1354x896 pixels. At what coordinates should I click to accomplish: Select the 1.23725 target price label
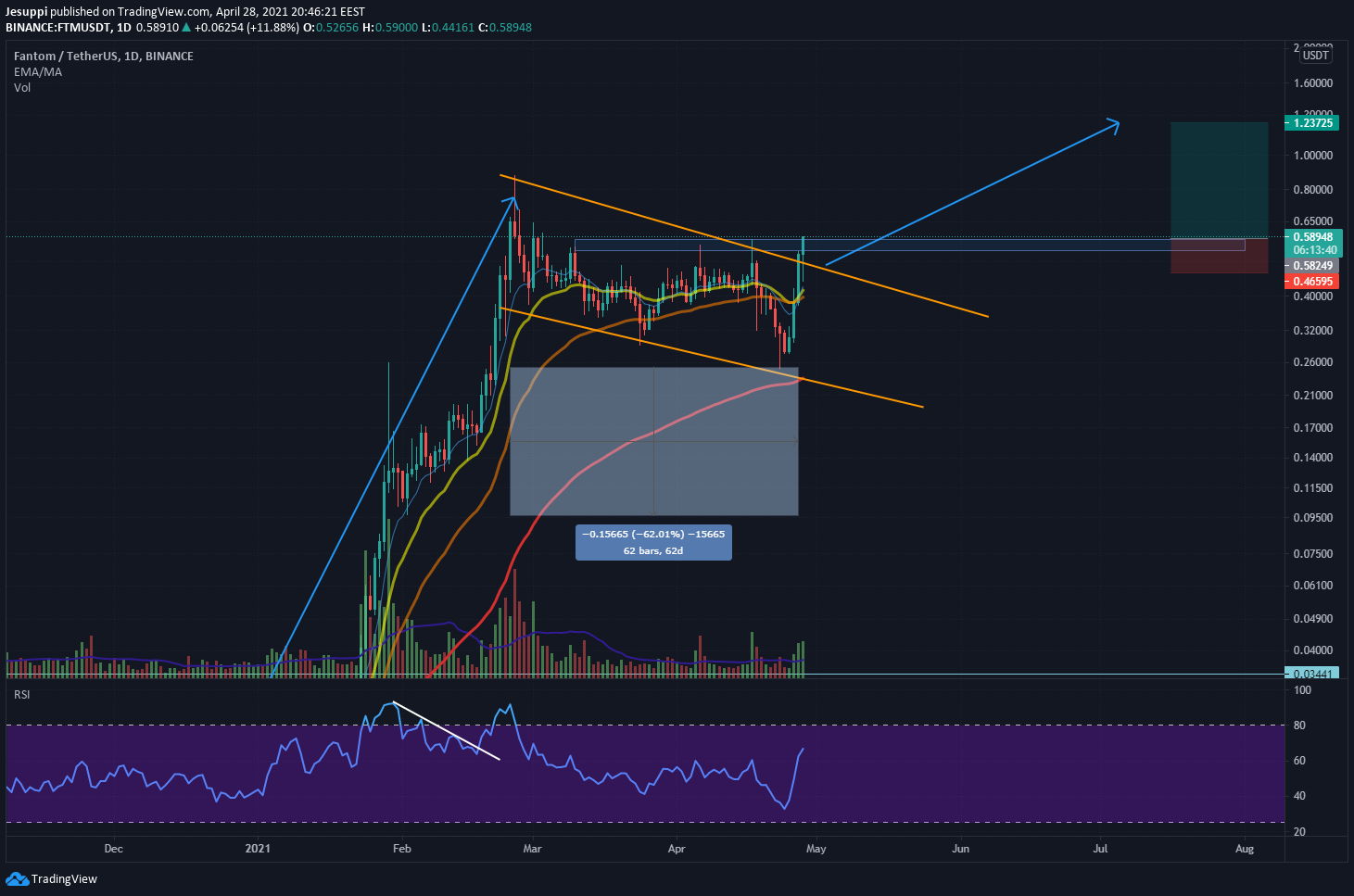pyautogui.click(x=1312, y=122)
